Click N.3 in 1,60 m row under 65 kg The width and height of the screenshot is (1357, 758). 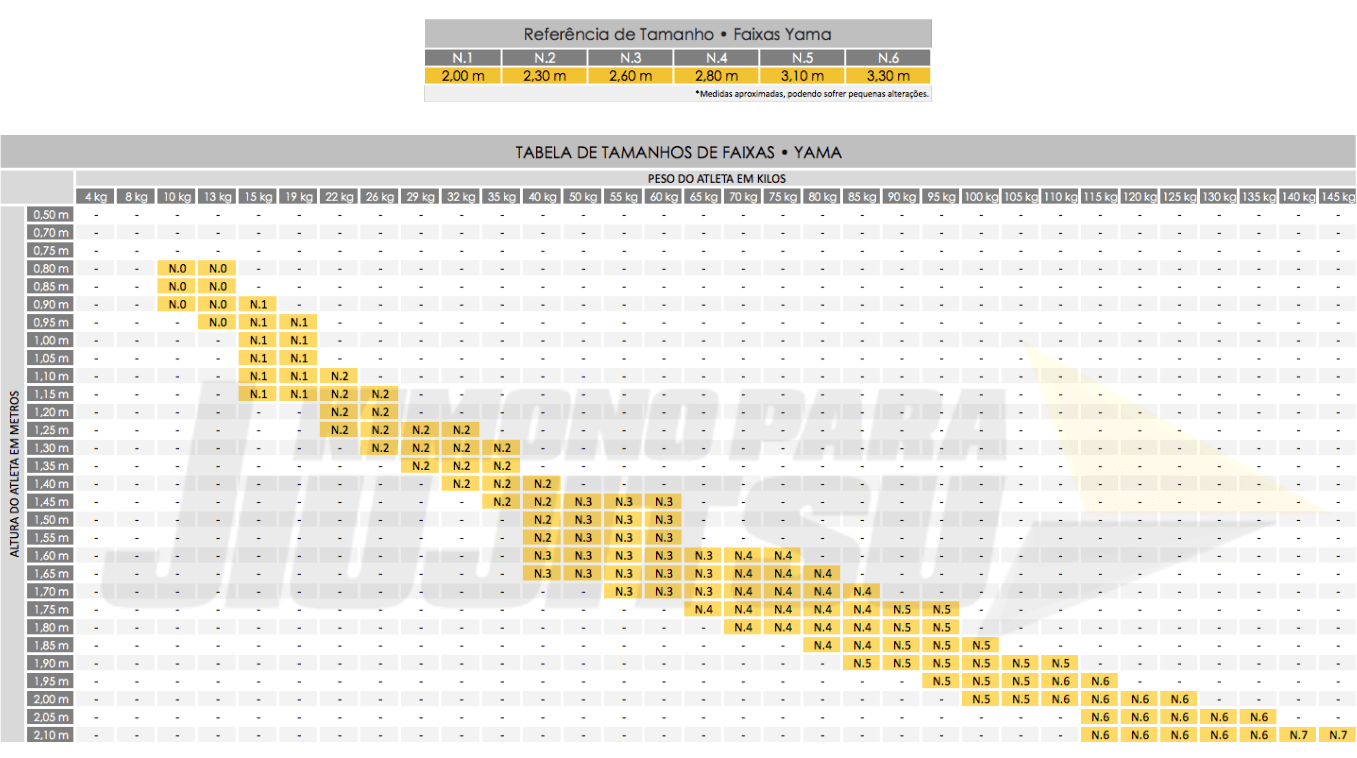pos(703,556)
